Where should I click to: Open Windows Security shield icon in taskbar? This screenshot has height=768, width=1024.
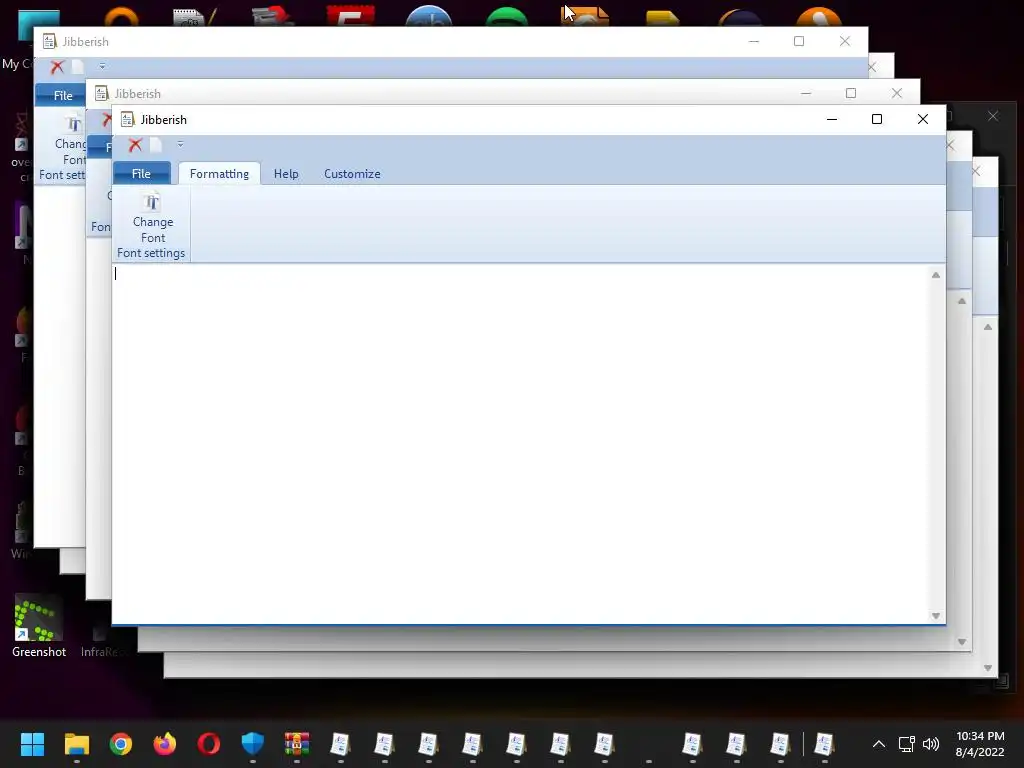point(253,744)
